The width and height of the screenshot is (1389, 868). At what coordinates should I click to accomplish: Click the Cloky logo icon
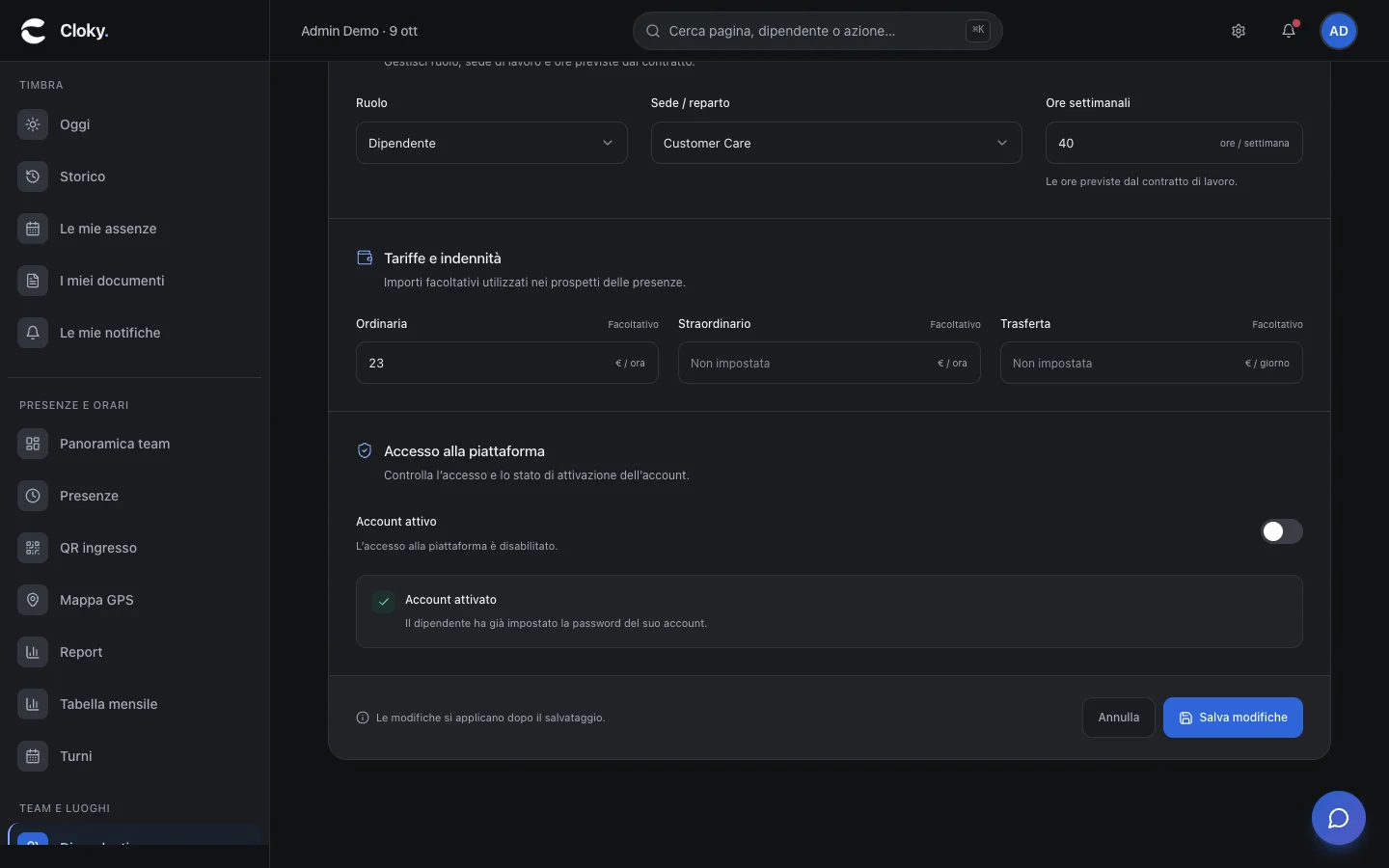[x=34, y=31]
